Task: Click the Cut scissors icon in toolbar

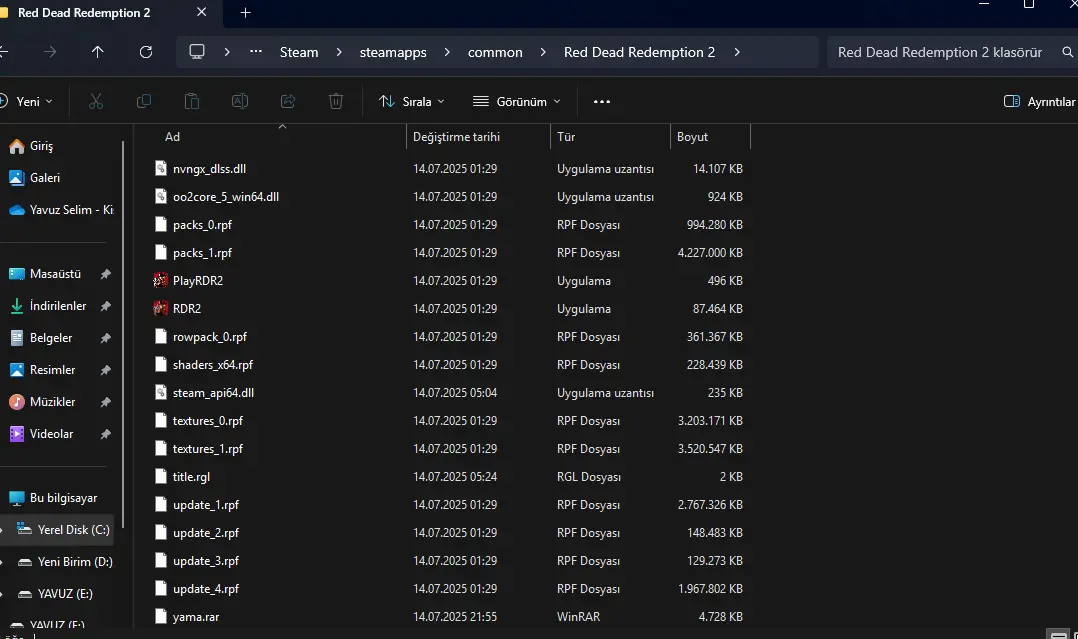Action: (x=96, y=102)
